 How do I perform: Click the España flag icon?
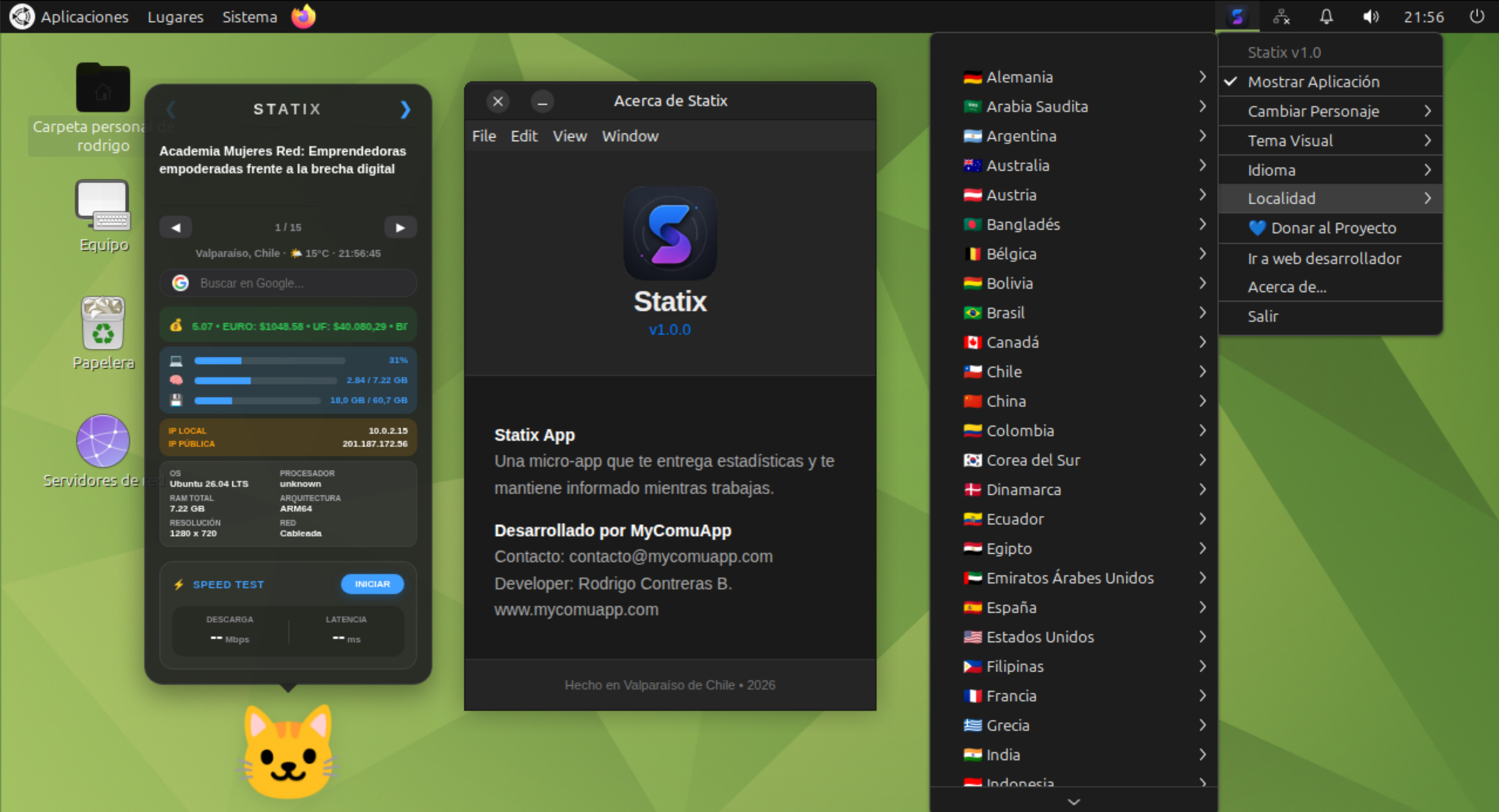point(972,607)
